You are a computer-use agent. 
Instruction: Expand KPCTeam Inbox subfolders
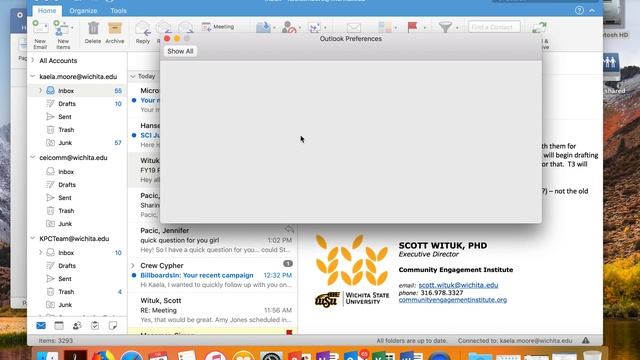[40, 253]
